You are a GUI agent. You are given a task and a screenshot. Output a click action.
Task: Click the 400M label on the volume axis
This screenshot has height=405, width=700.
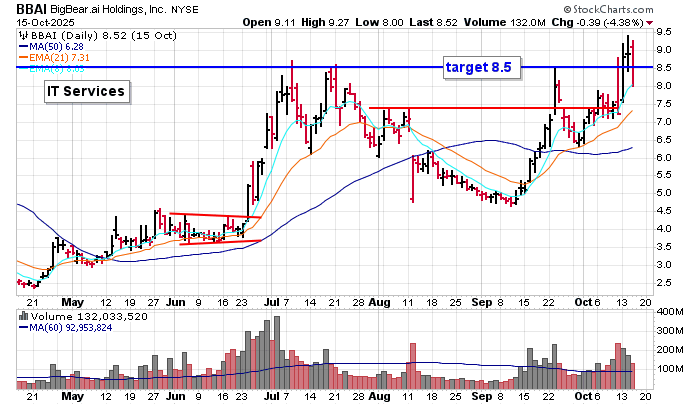click(x=670, y=313)
